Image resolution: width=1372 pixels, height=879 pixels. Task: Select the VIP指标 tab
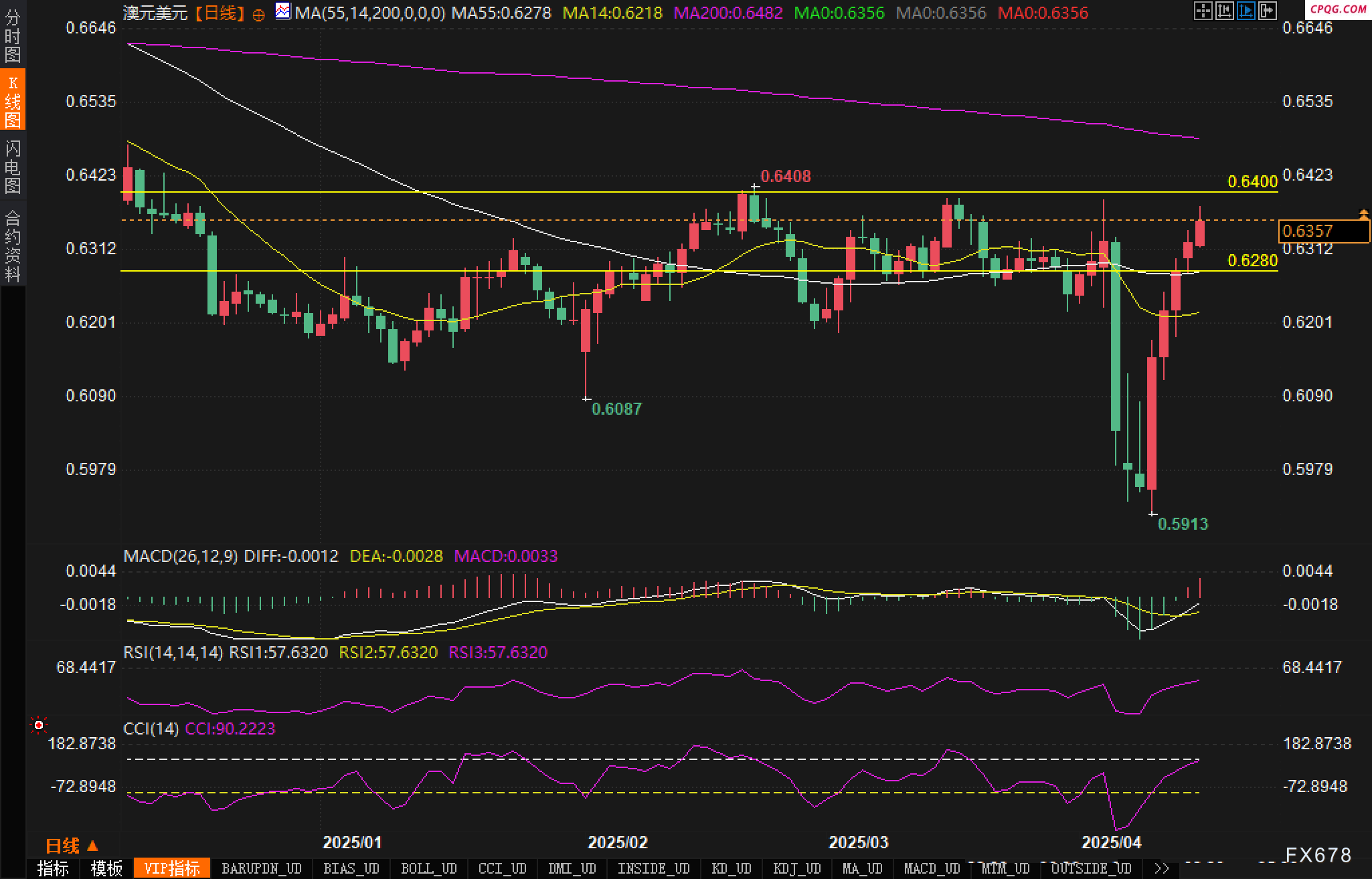172,868
